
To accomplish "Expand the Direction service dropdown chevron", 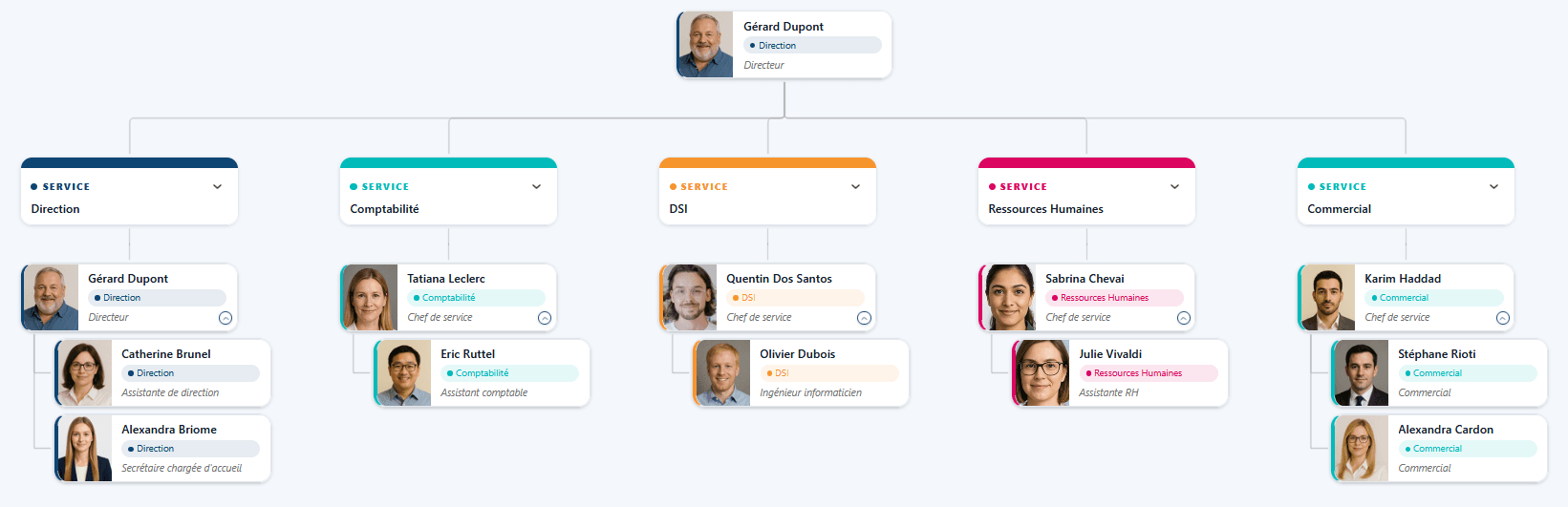I will tap(218, 187).
